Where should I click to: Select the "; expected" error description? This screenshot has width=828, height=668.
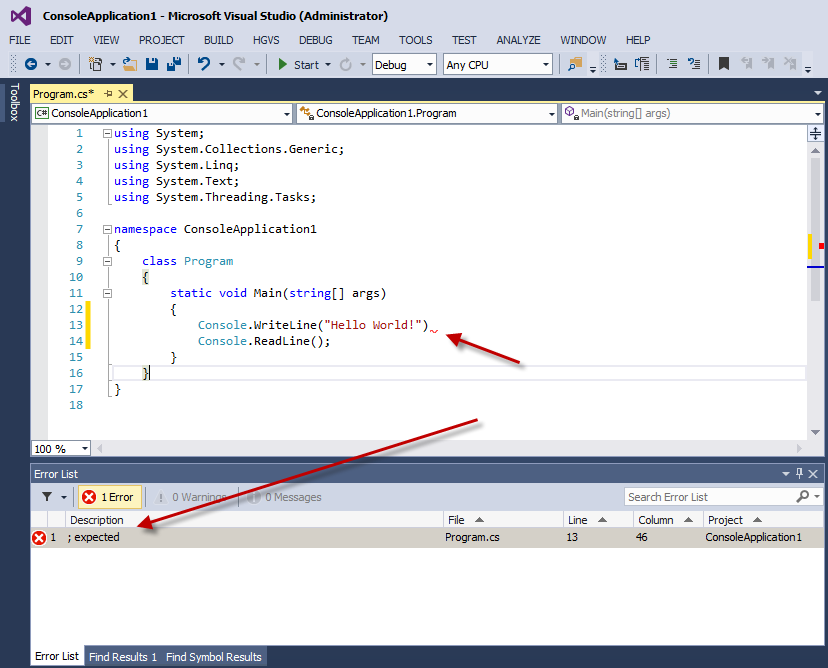(93, 538)
